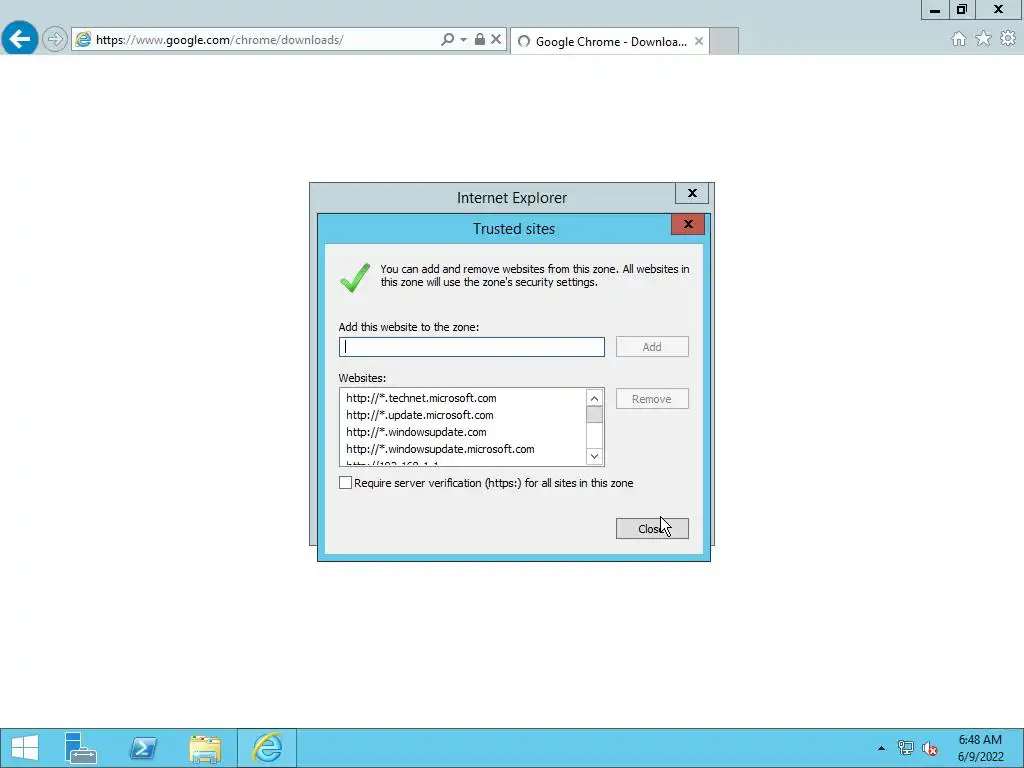This screenshot has height=768, width=1024.
Task: Click the muted volume tray icon
Action: pos(930,748)
